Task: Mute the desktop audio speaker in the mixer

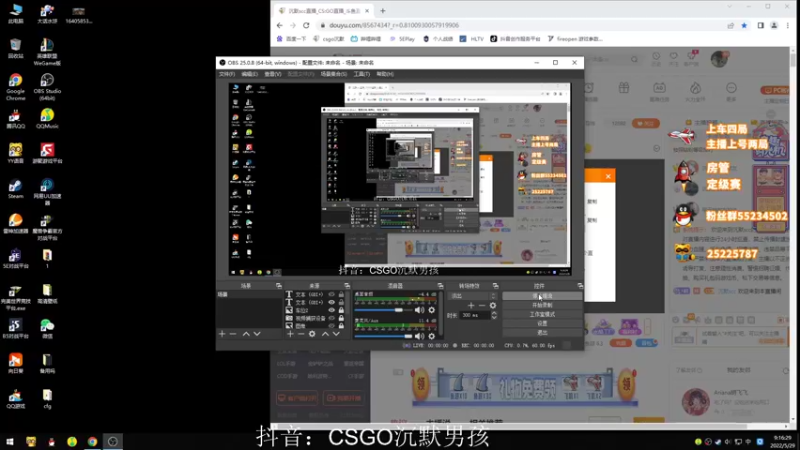Action: point(419,310)
